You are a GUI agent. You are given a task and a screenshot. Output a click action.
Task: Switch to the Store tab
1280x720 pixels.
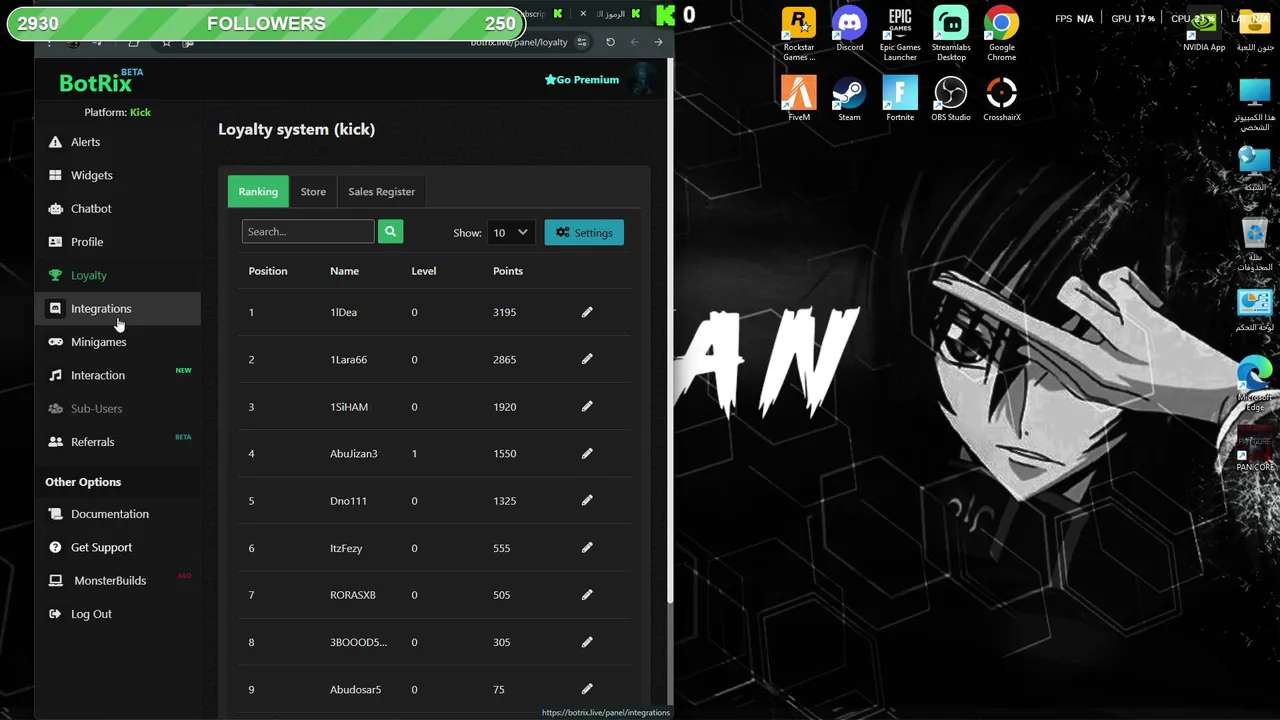coord(313,191)
